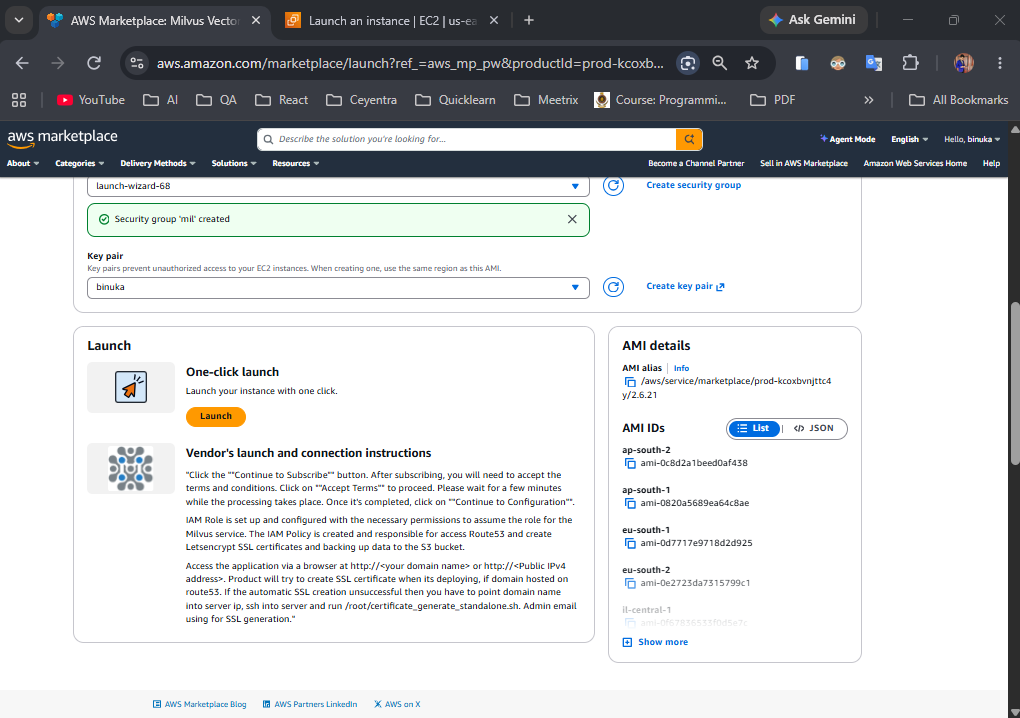Bookmark this page with the star icon
This screenshot has height=718, width=1020.
pos(752,63)
